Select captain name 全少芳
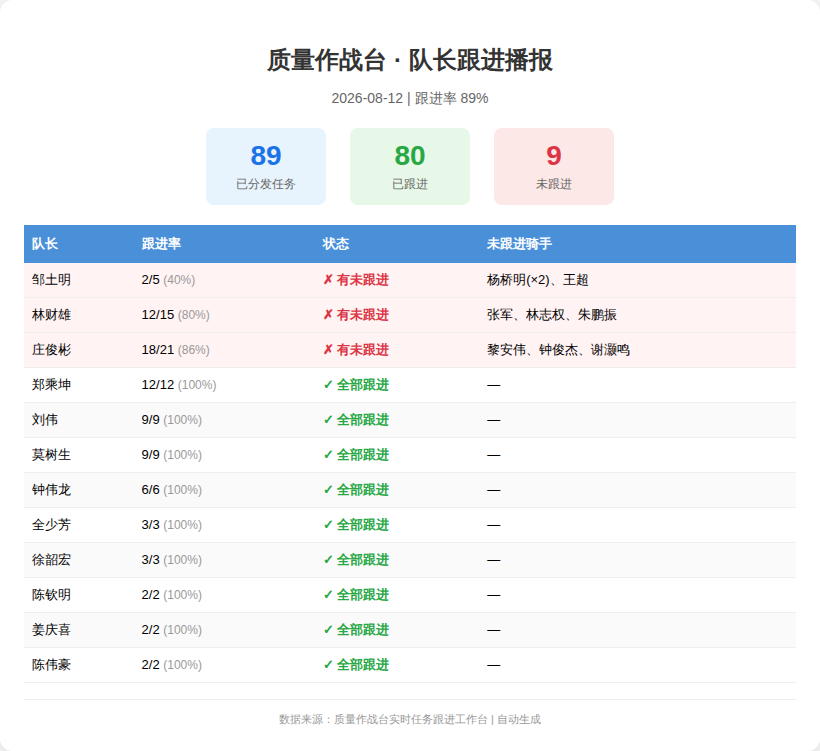 coord(51,525)
